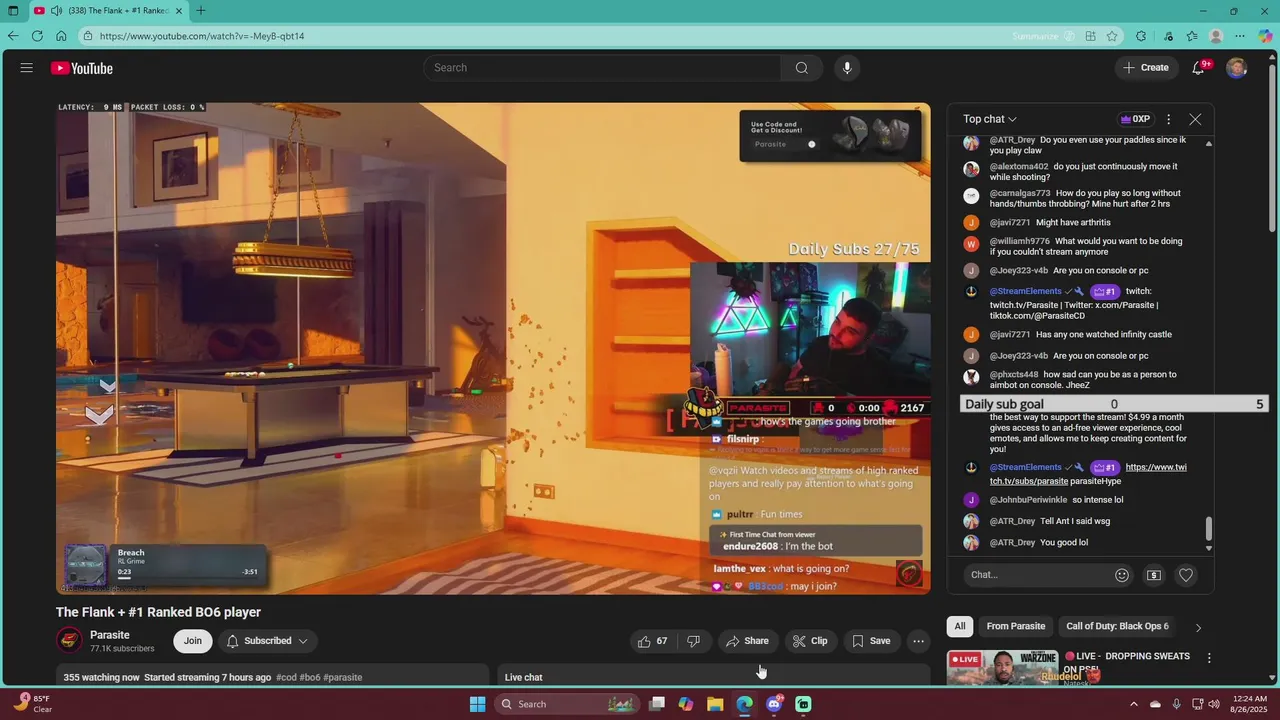This screenshot has width=1280, height=720.
Task: Expand the Subscribed notification dropdown
Action: 267,641
